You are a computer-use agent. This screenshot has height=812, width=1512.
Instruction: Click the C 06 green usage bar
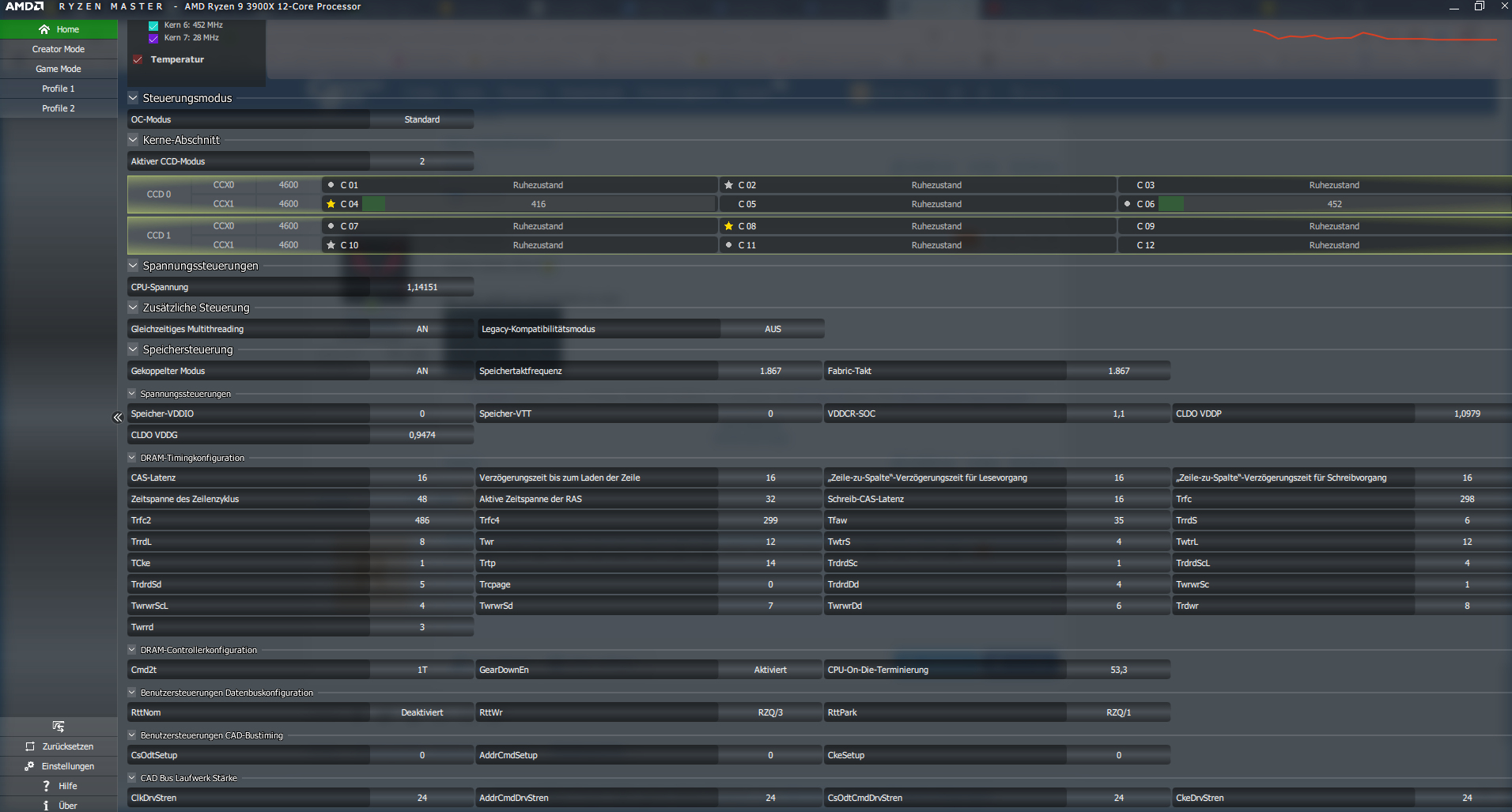click(1171, 204)
